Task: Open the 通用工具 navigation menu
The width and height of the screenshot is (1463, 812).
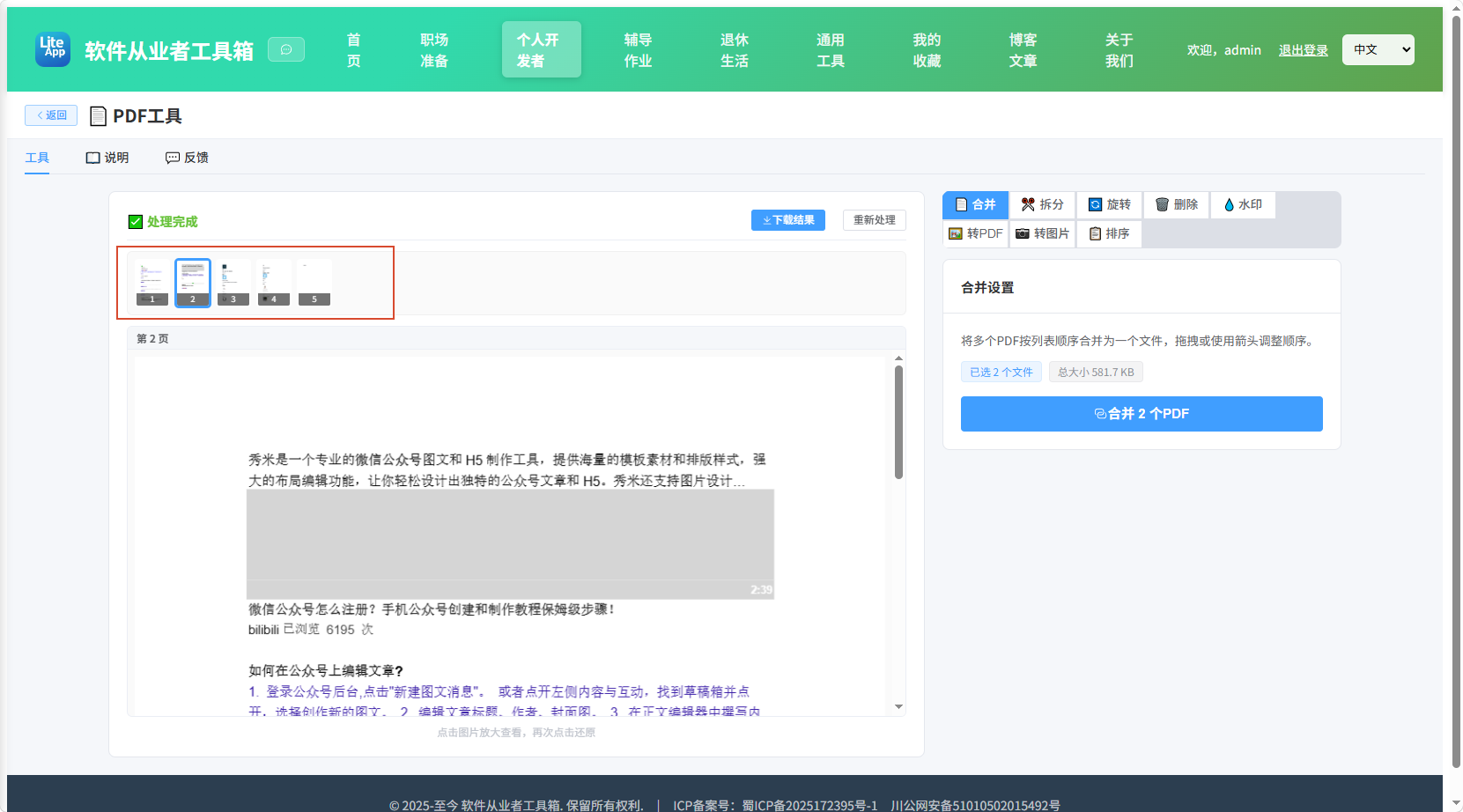Action: tap(831, 50)
